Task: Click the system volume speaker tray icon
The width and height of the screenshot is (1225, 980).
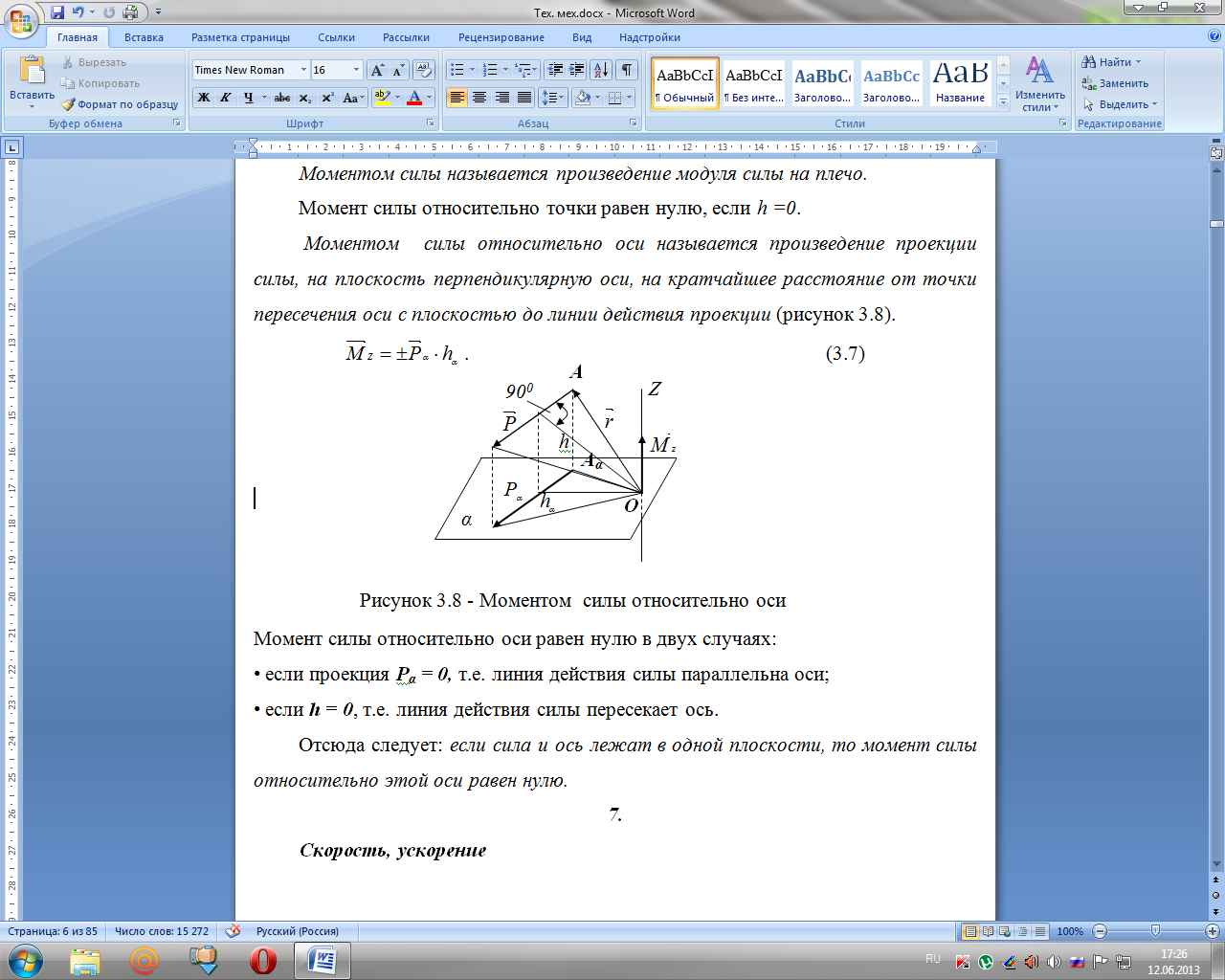Action: point(1054,962)
